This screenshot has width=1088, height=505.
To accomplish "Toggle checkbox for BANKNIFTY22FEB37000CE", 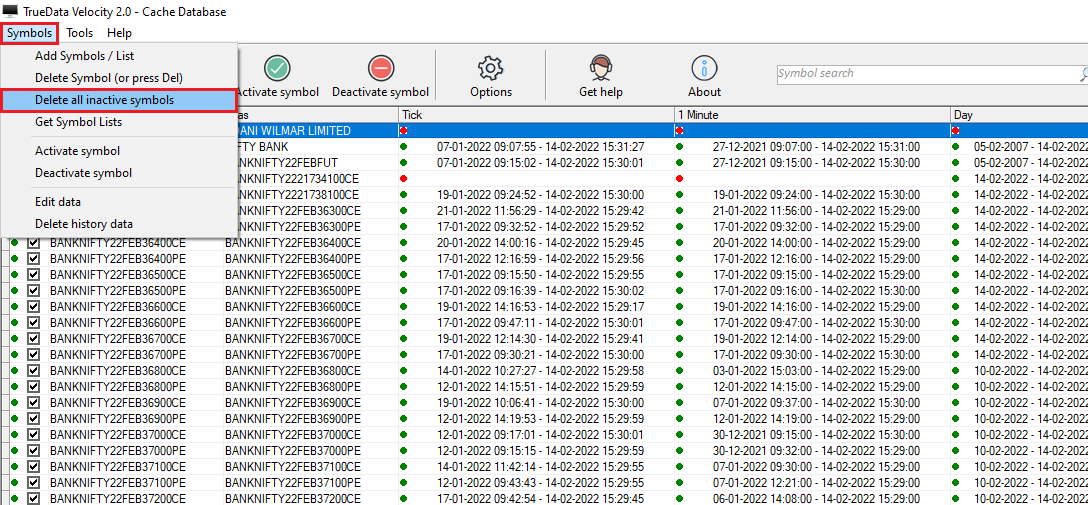I will 33,434.
